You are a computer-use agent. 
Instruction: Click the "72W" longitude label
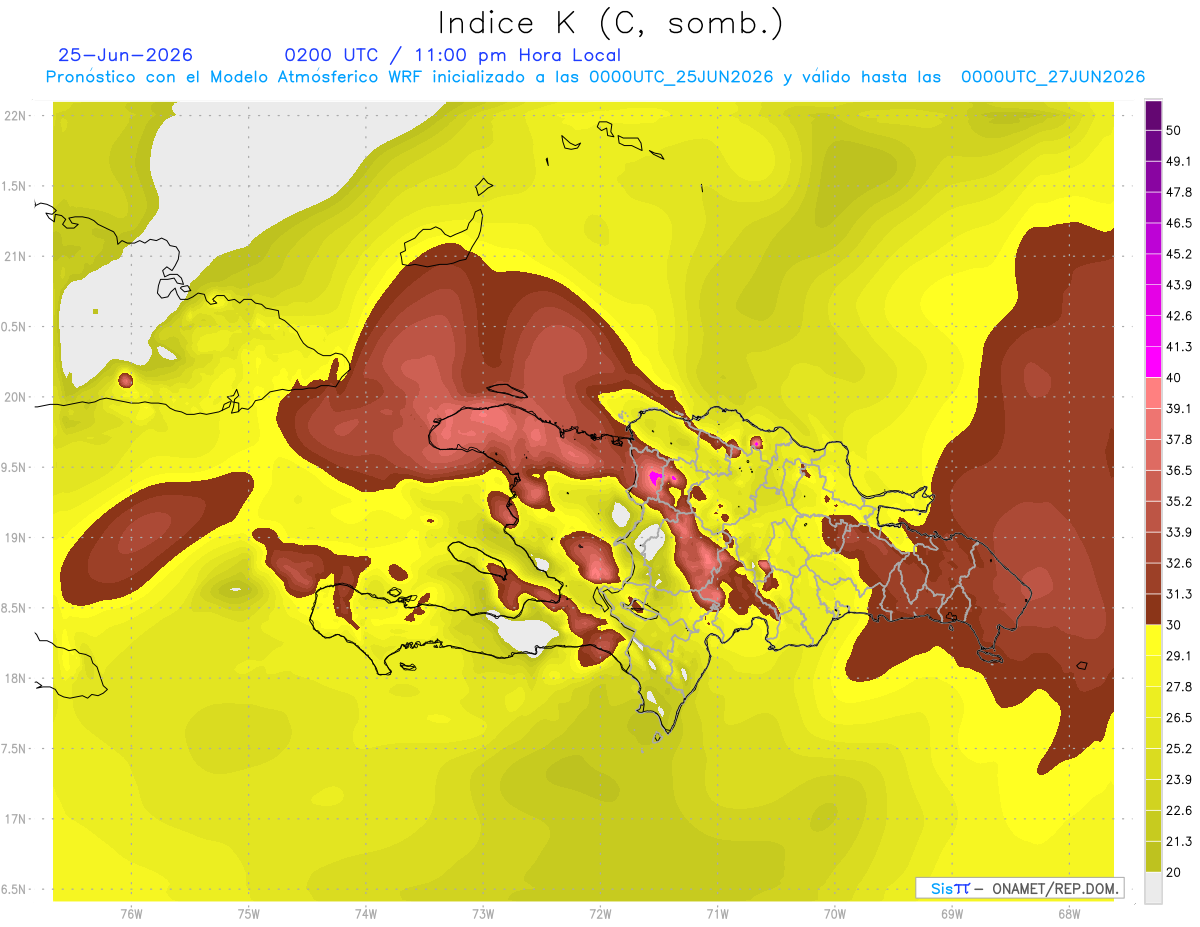[x=600, y=913]
